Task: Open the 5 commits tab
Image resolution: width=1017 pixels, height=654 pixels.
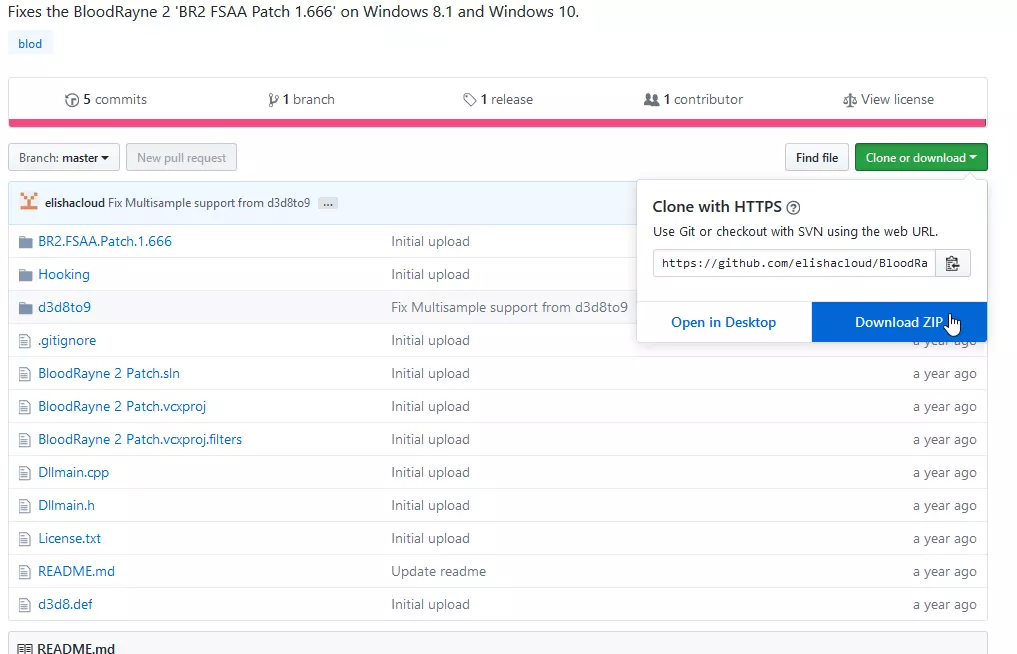Action: coord(106,99)
